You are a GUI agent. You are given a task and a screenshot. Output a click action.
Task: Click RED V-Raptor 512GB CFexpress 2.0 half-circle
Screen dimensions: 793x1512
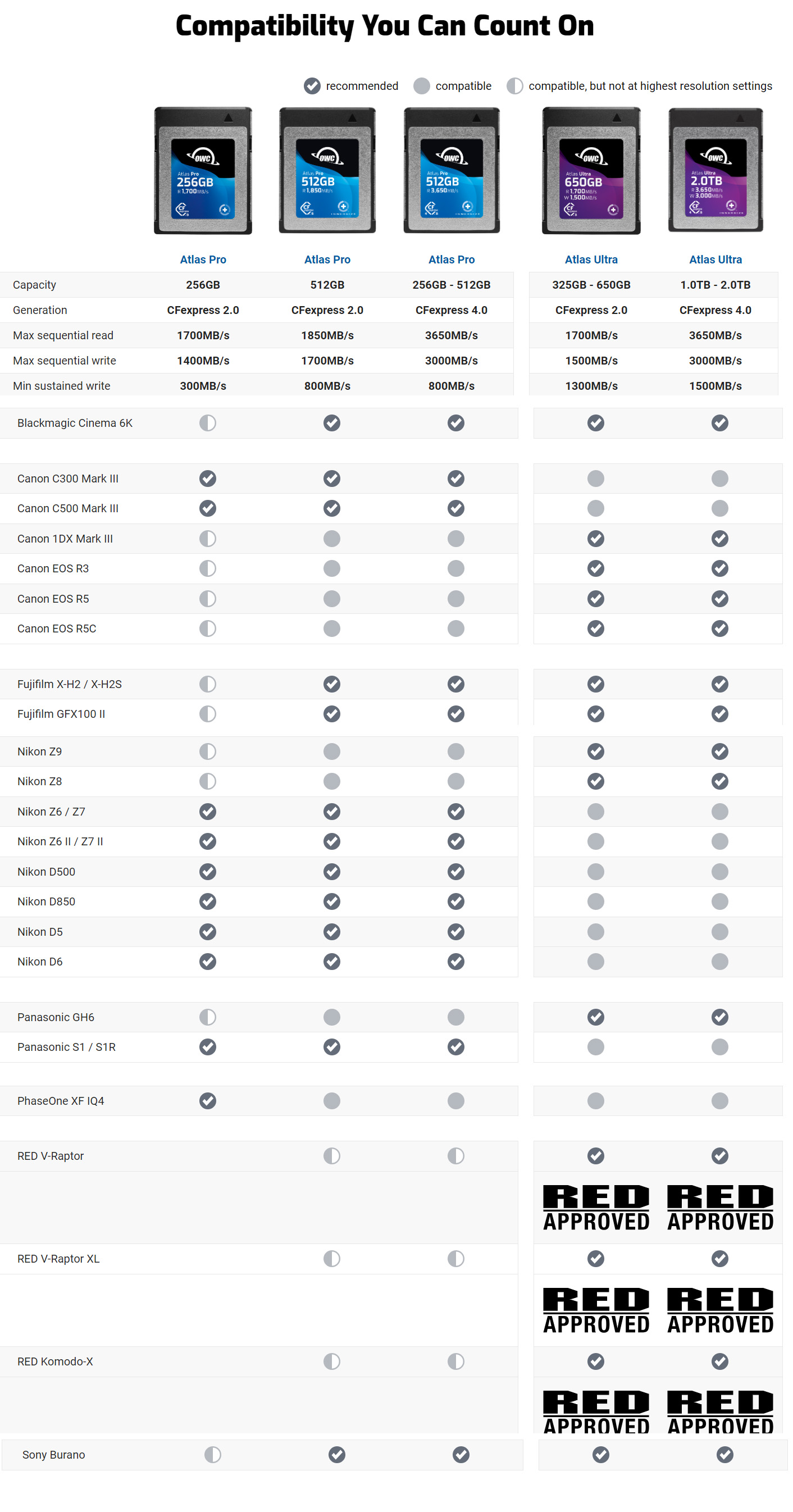(x=332, y=1156)
